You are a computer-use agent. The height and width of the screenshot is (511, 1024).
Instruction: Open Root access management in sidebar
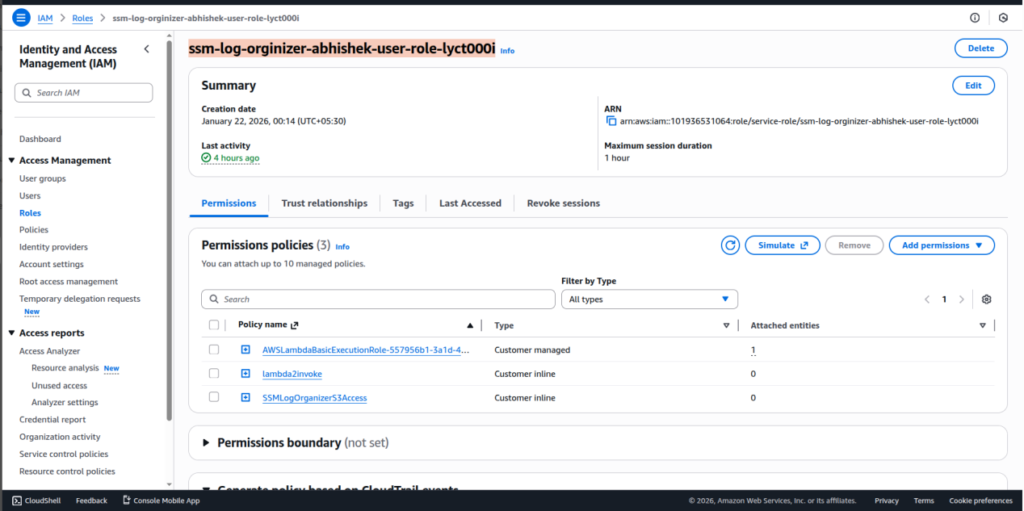point(69,282)
